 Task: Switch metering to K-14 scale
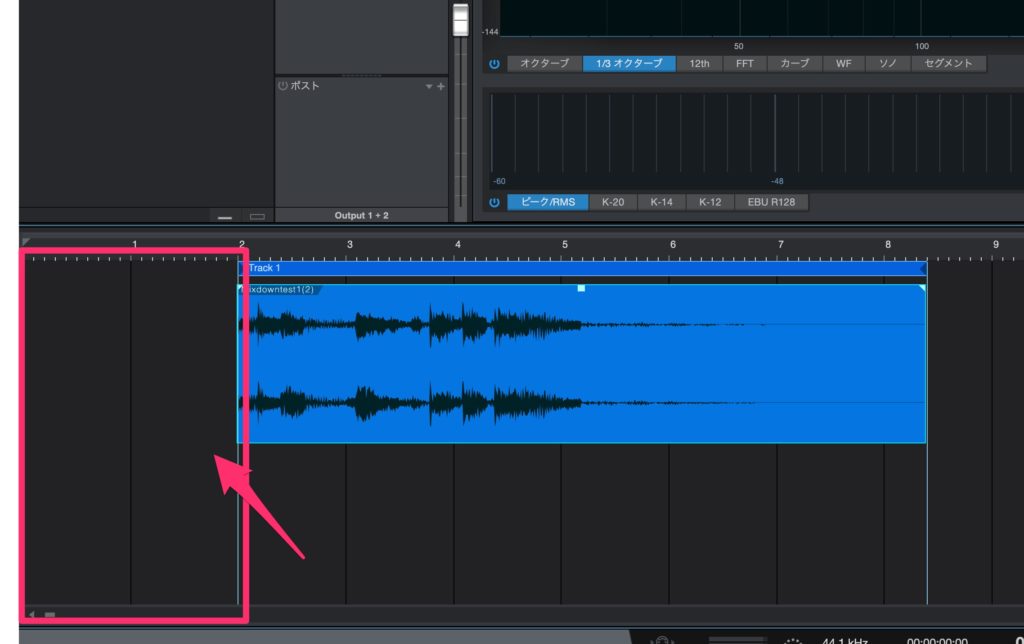661,203
